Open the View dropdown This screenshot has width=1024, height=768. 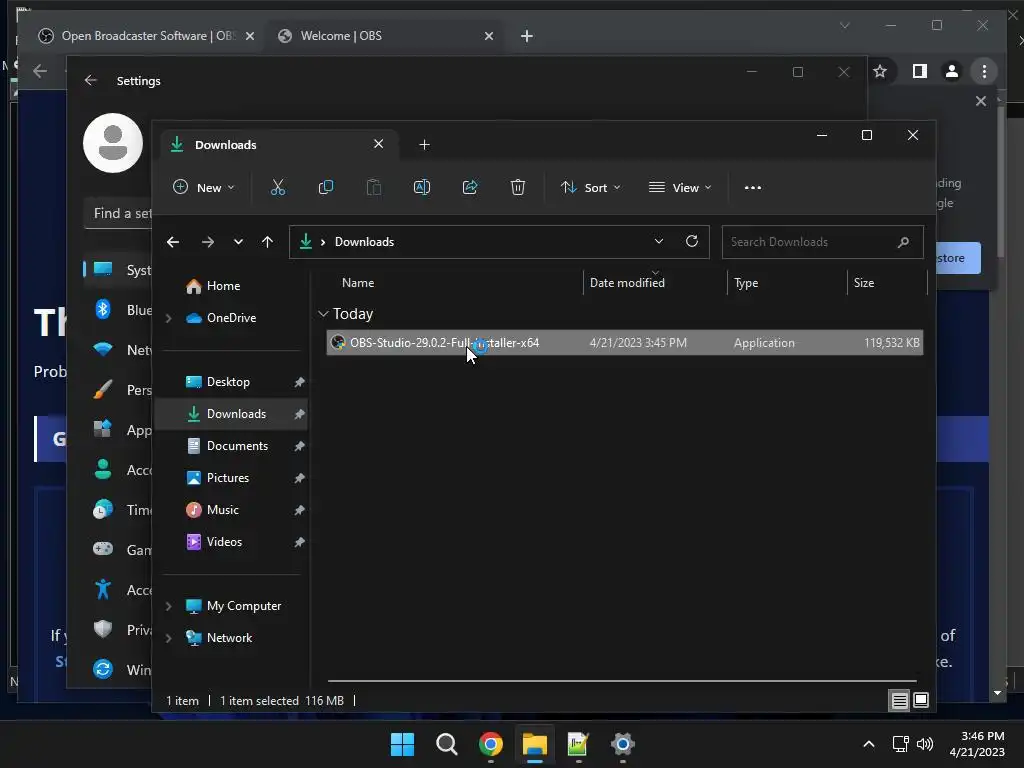point(680,187)
